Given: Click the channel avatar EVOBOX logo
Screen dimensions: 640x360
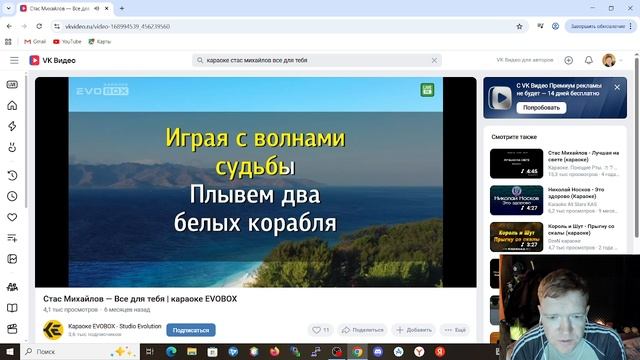Looking at the screenshot, I should (x=53, y=330).
